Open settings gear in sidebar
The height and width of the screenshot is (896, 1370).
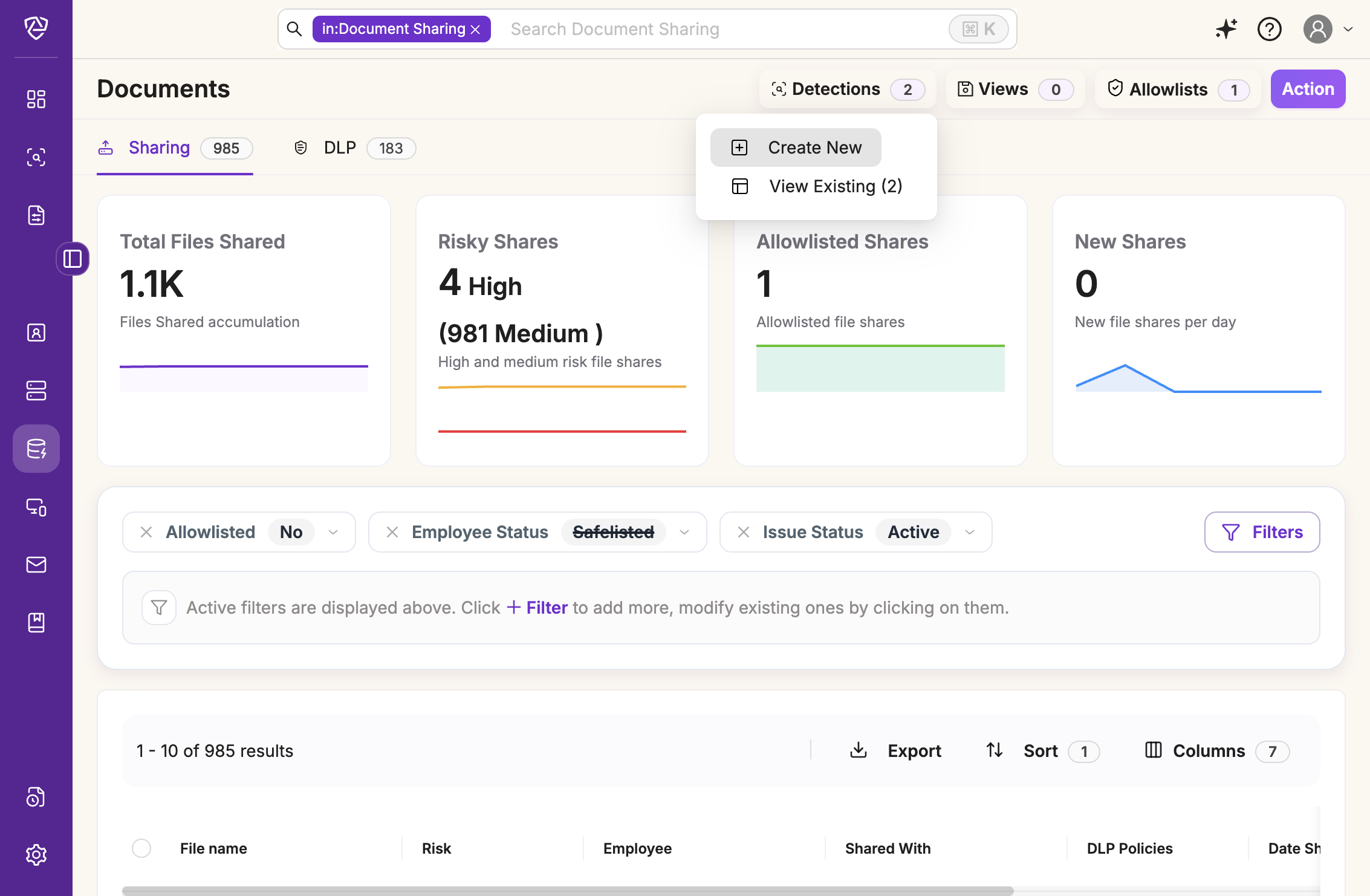(x=36, y=854)
